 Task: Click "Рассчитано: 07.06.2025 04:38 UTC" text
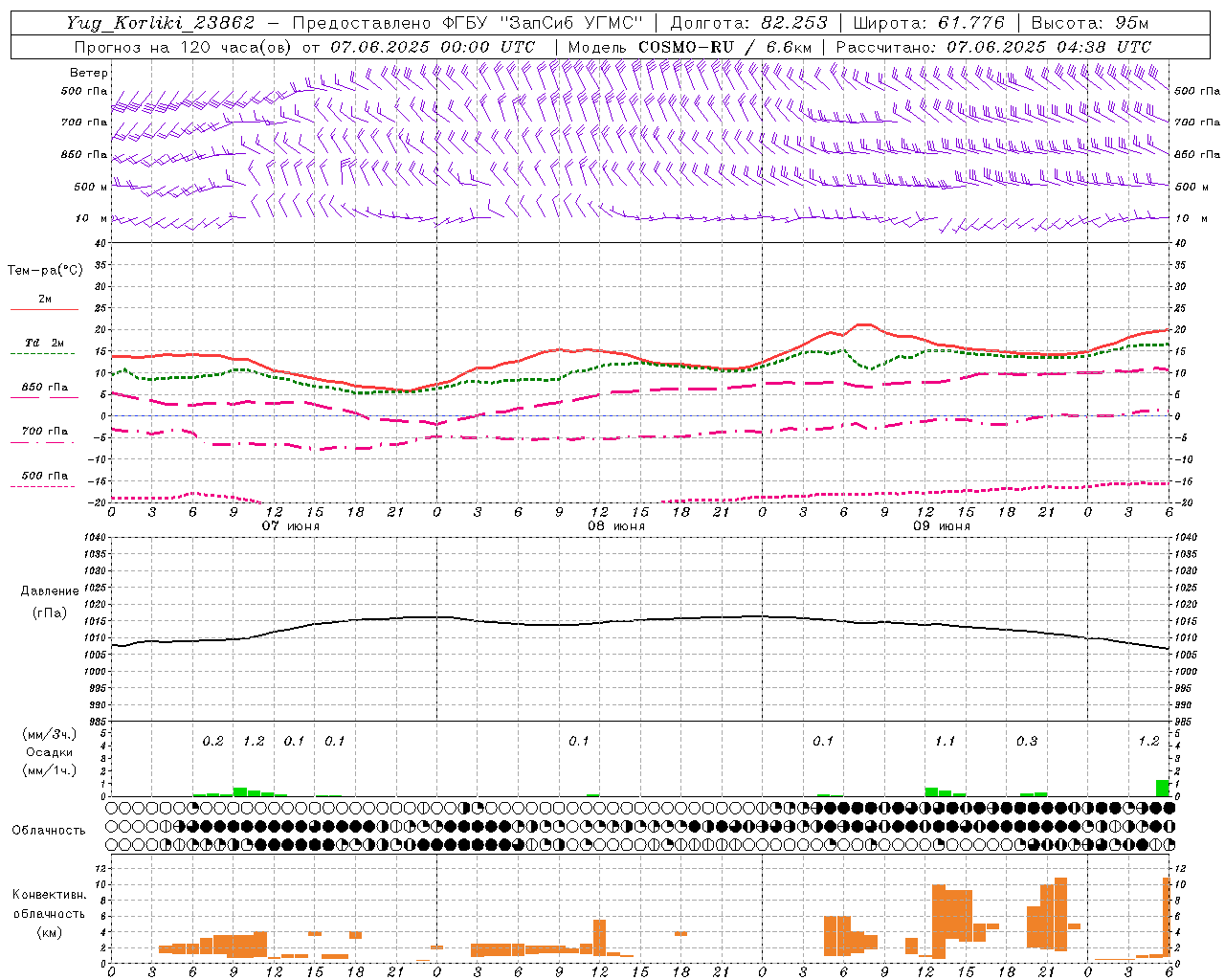point(994,47)
